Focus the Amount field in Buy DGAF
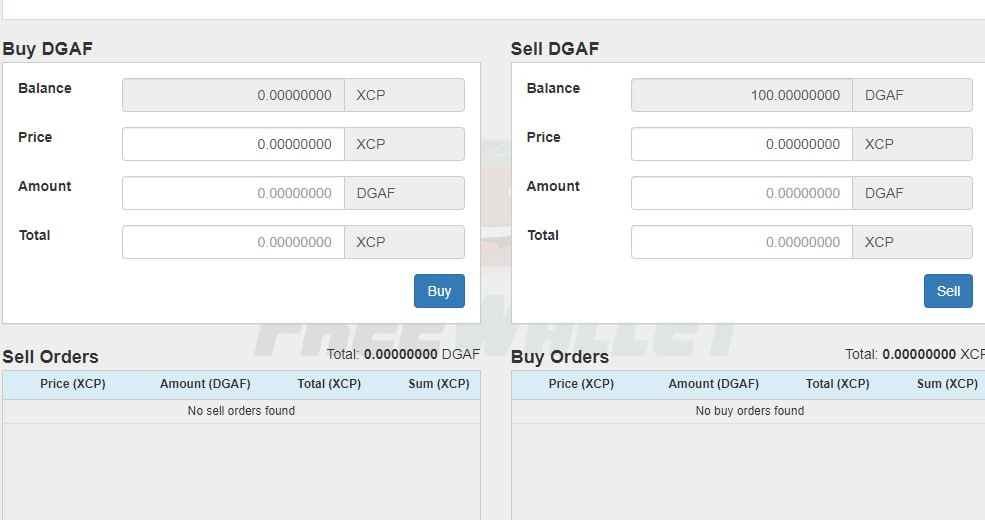This screenshot has height=520, width=985. (234, 193)
